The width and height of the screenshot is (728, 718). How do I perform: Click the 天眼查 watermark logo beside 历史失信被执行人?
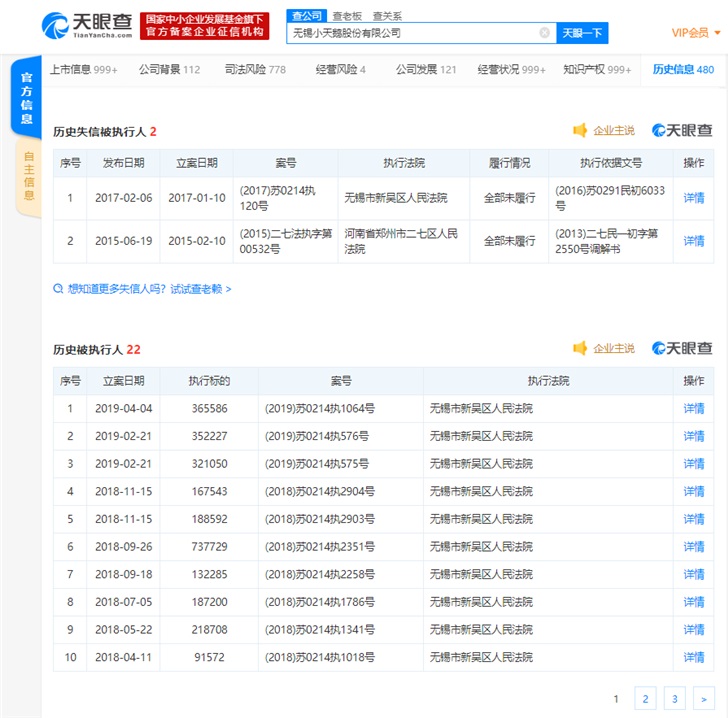tap(682, 131)
